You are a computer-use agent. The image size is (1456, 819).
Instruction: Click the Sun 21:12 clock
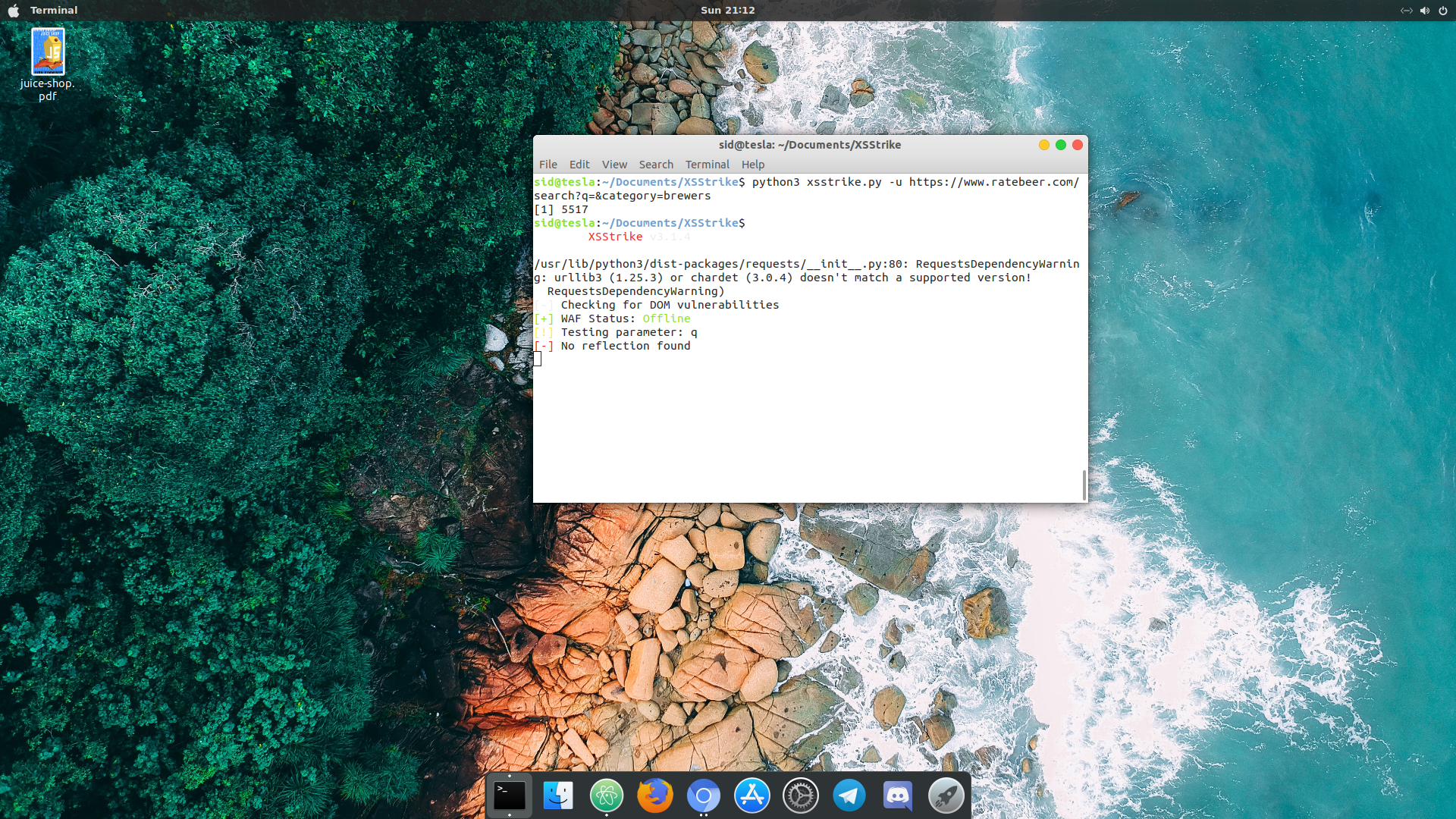(x=727, y=11)
